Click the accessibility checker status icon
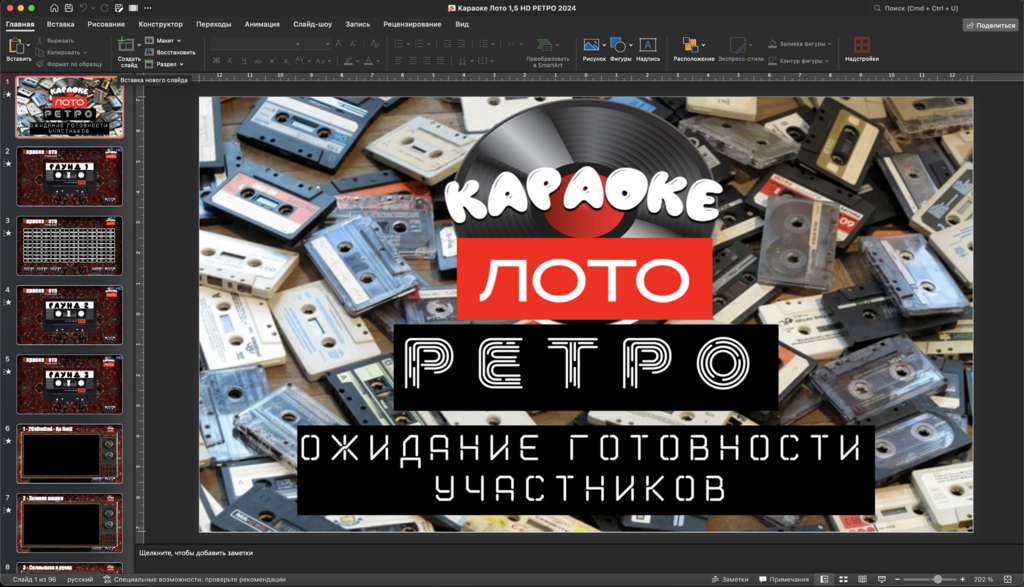The width and height of the screenshot is (1024, 587). [x=107, y=579]
